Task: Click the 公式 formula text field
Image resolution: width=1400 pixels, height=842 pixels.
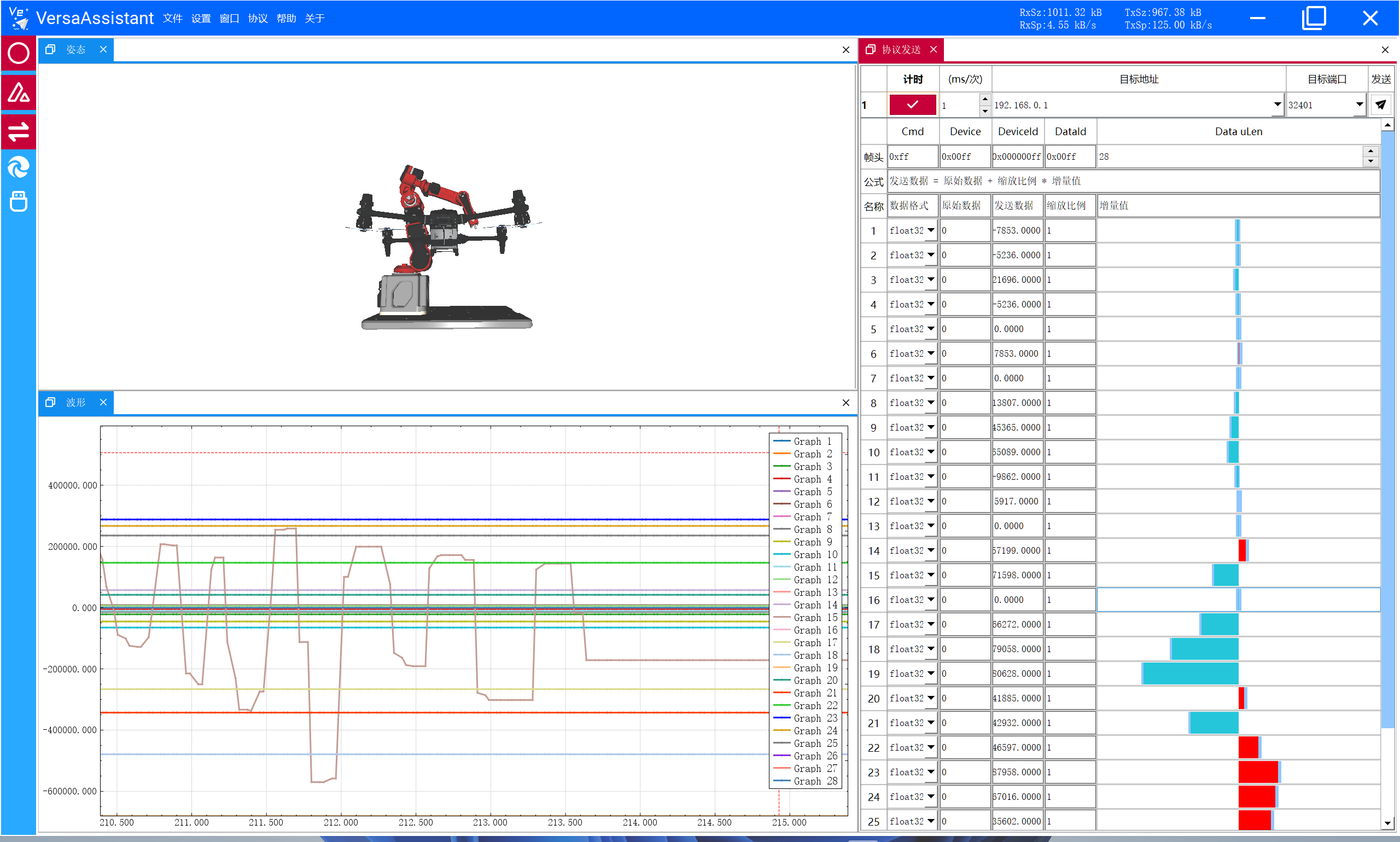Action: coord(1133,181)
